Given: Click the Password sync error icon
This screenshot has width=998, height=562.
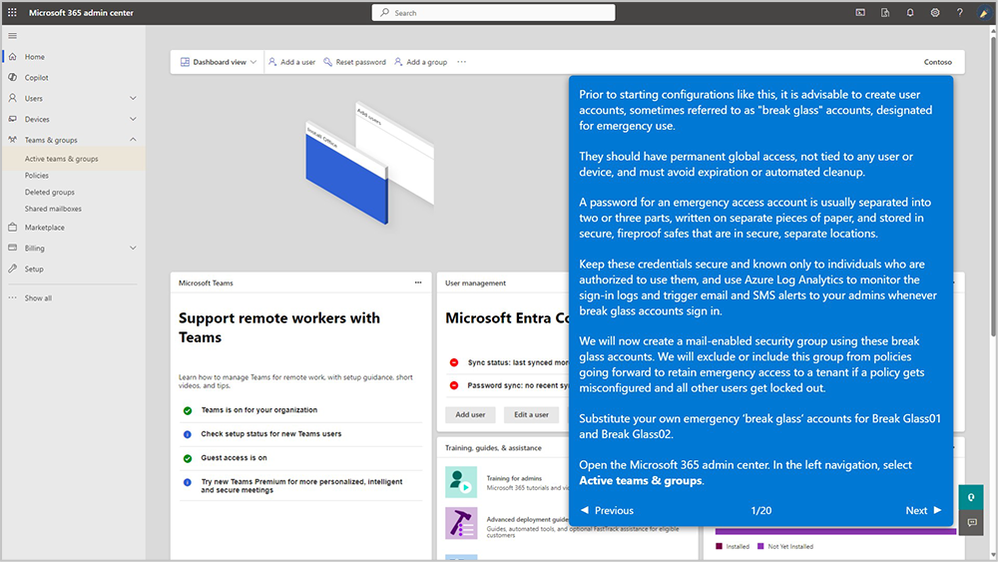Looking at the screenshot, I should (x=454, y=385).
